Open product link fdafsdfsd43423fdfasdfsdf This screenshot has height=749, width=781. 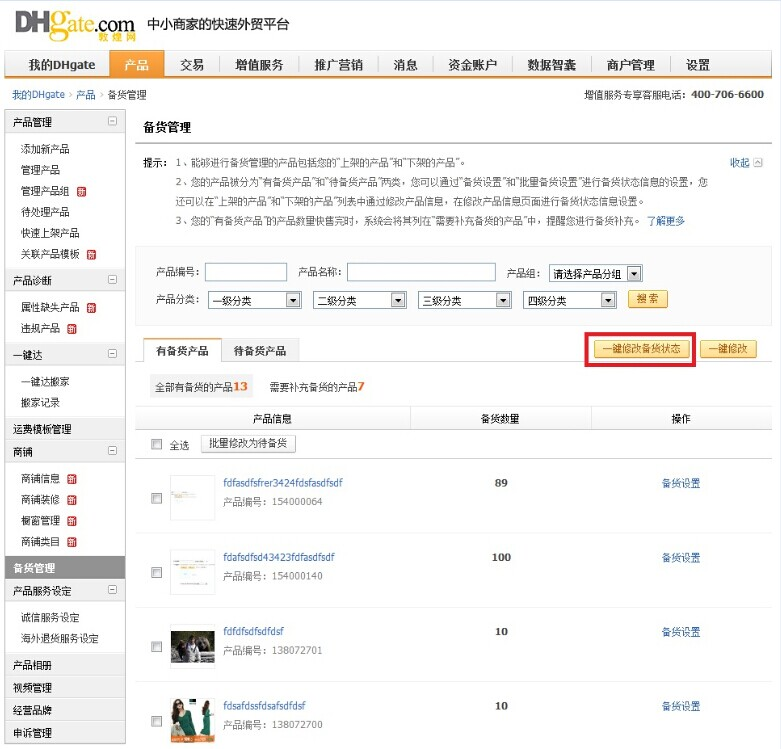(x=279, y=557)
